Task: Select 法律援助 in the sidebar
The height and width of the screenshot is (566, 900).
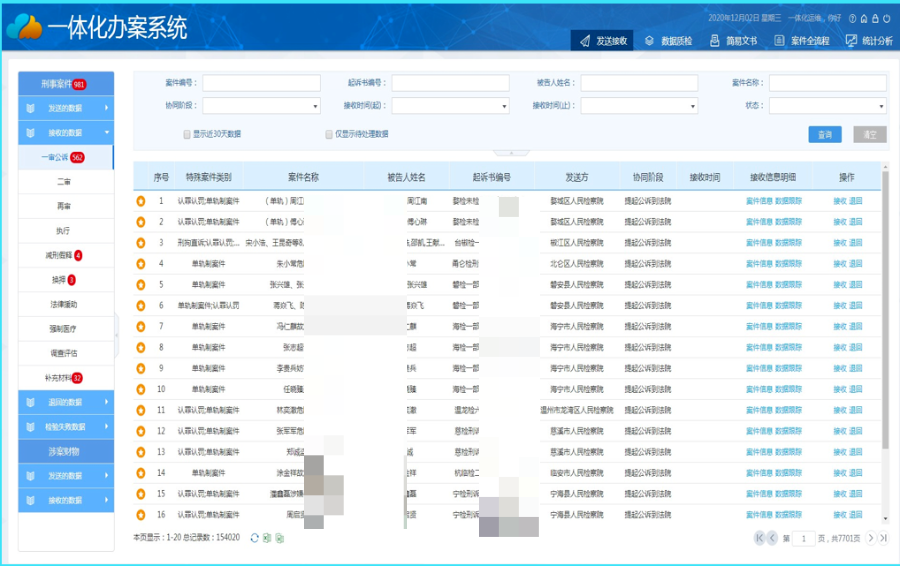Action: point(64,304)
